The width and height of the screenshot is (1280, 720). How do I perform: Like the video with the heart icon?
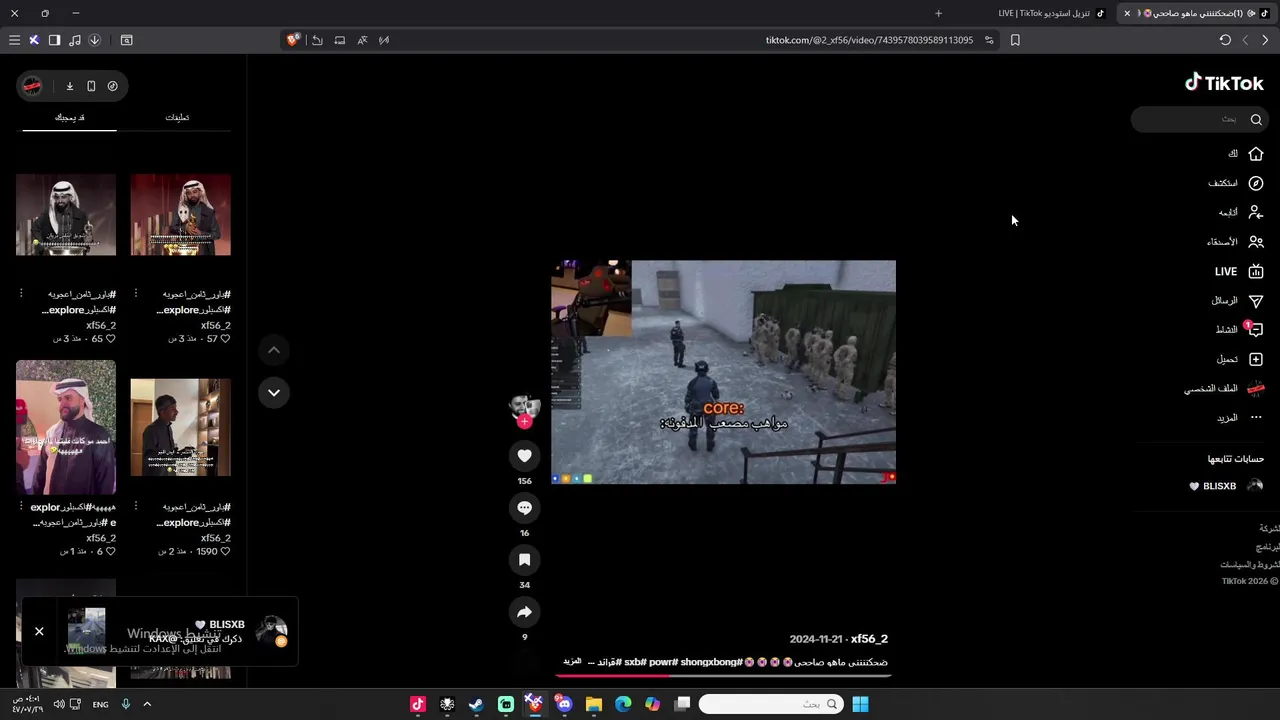coord(524,456)
